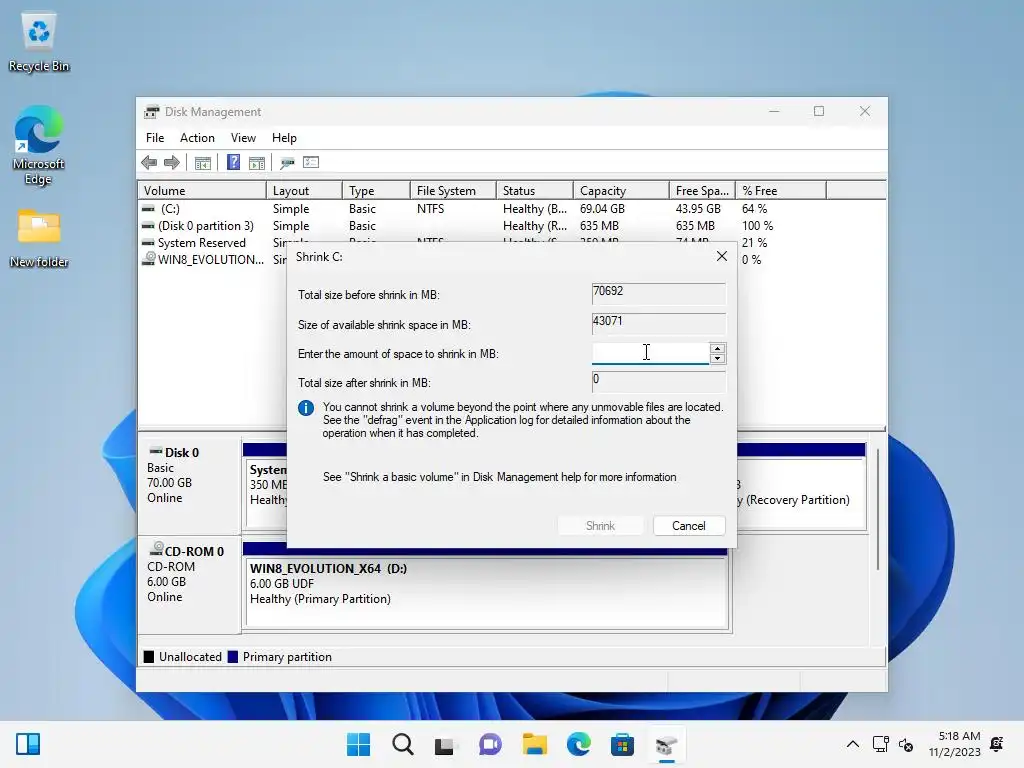This screenshot has height=768, width=1024.
Task: Open the Windows Start menu
Action: point(359,744)
